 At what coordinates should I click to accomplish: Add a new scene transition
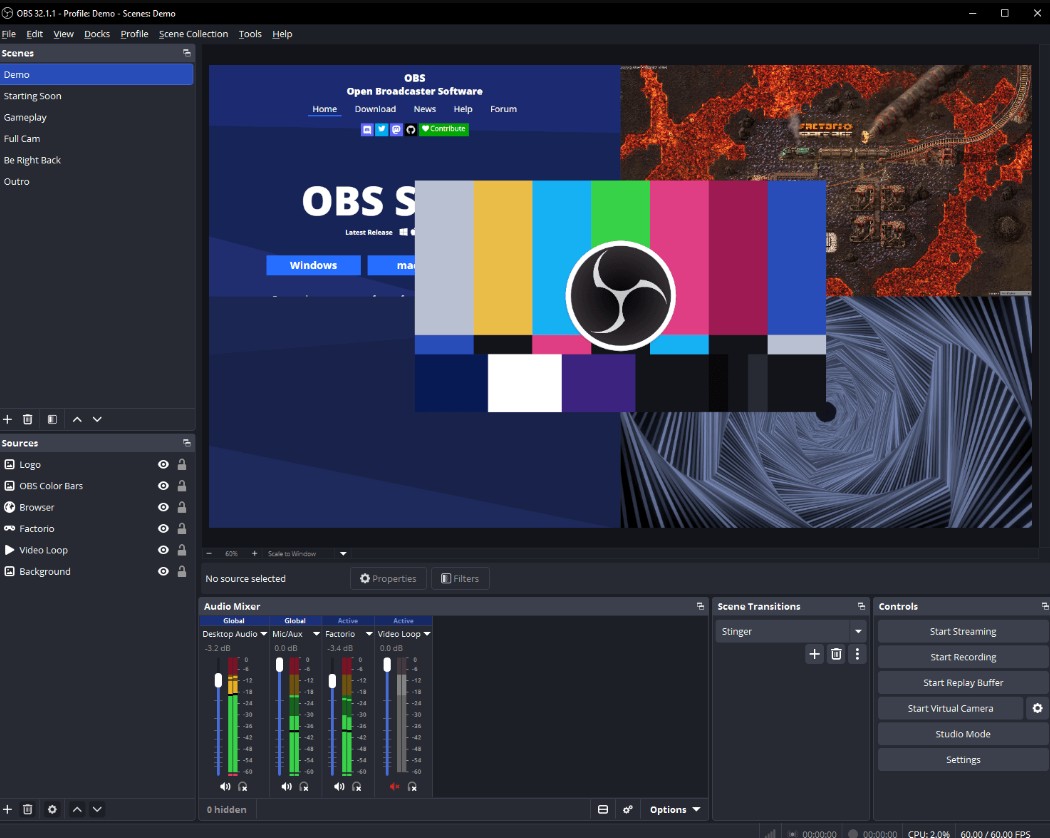point(814,654)
